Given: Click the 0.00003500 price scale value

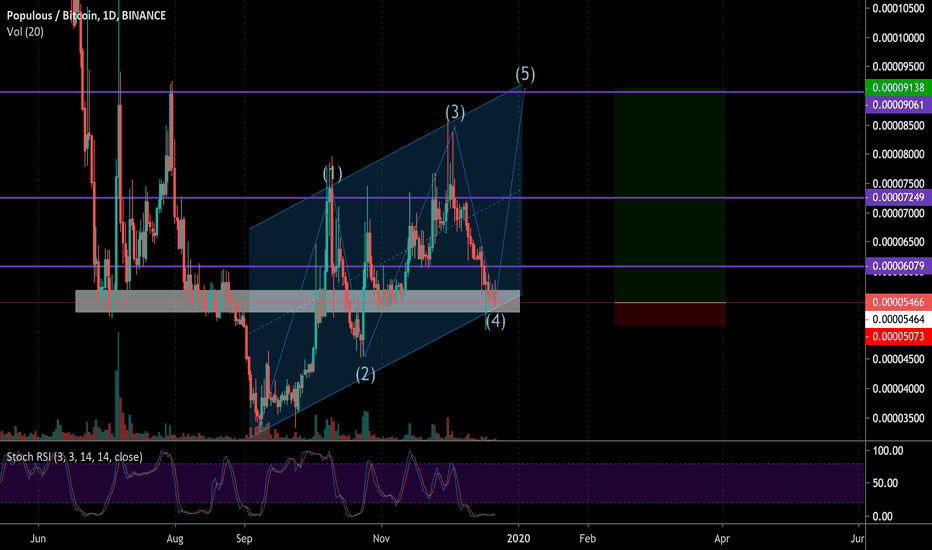Looking at the screenshot, I should (898, 418).
